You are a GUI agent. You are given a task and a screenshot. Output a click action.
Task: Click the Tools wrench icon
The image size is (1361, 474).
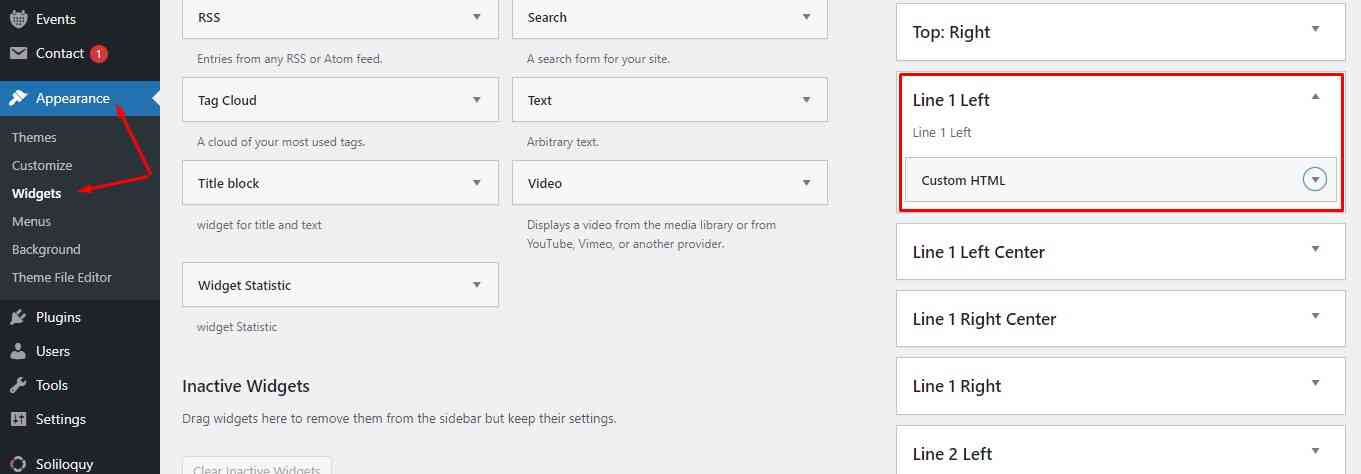point(18,385)
